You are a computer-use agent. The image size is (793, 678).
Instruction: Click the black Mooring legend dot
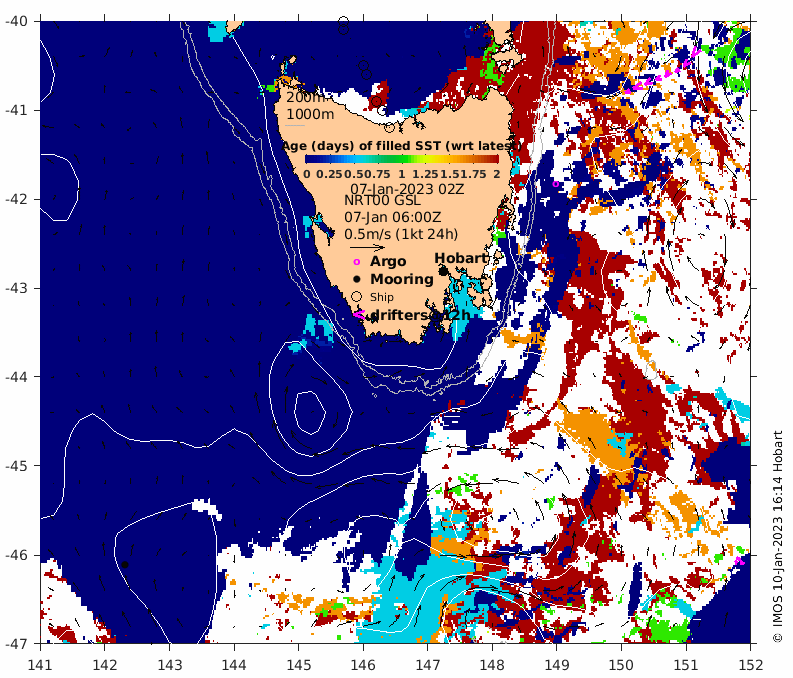(x=357, y=279)
